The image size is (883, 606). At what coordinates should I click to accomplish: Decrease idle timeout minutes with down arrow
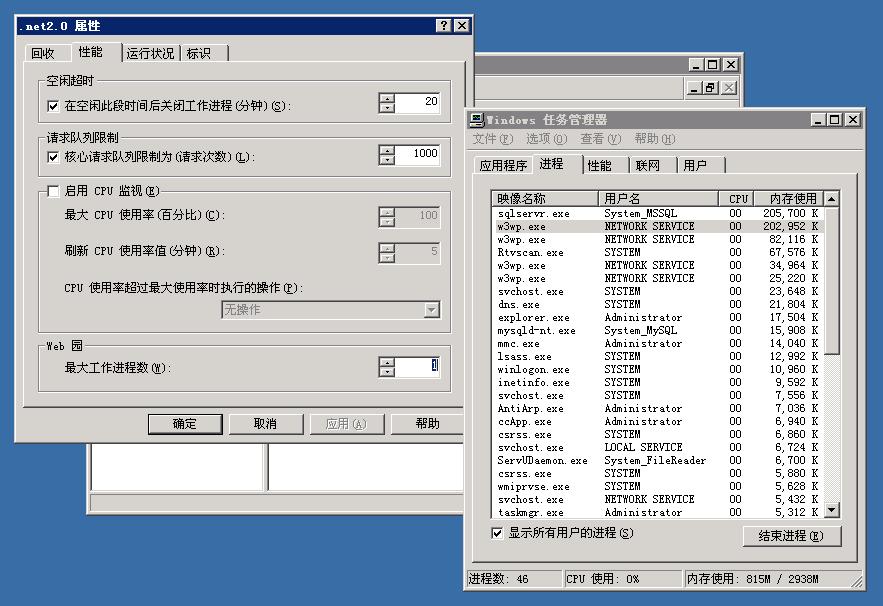click(x=387, y=108)
